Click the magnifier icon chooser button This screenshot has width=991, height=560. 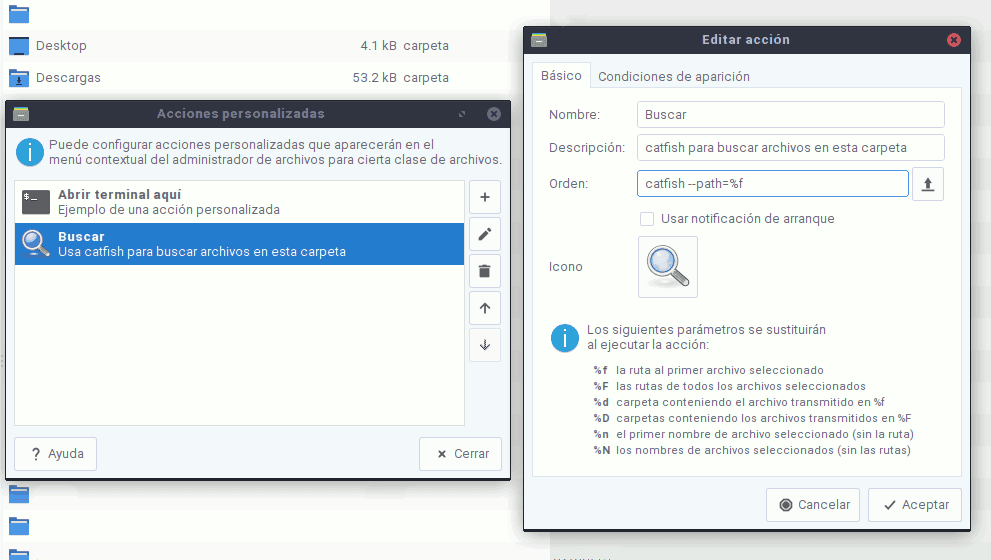click(x=667, y=267)
